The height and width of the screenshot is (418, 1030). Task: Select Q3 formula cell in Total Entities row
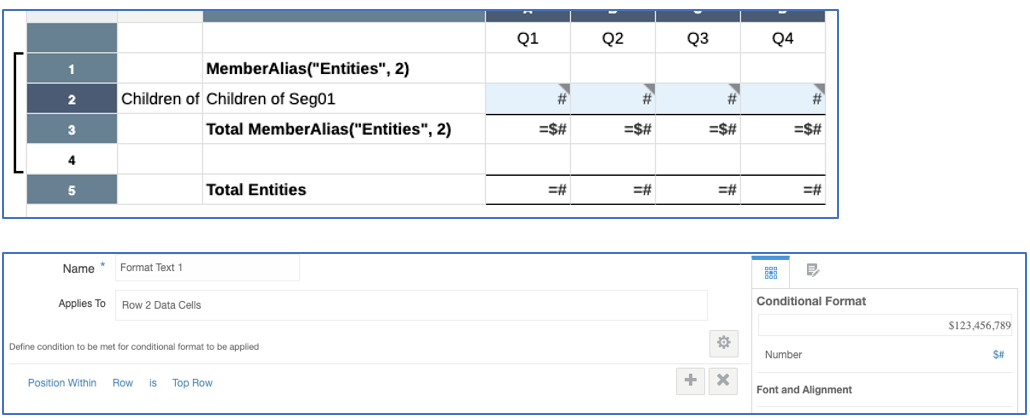click(697, 190)
